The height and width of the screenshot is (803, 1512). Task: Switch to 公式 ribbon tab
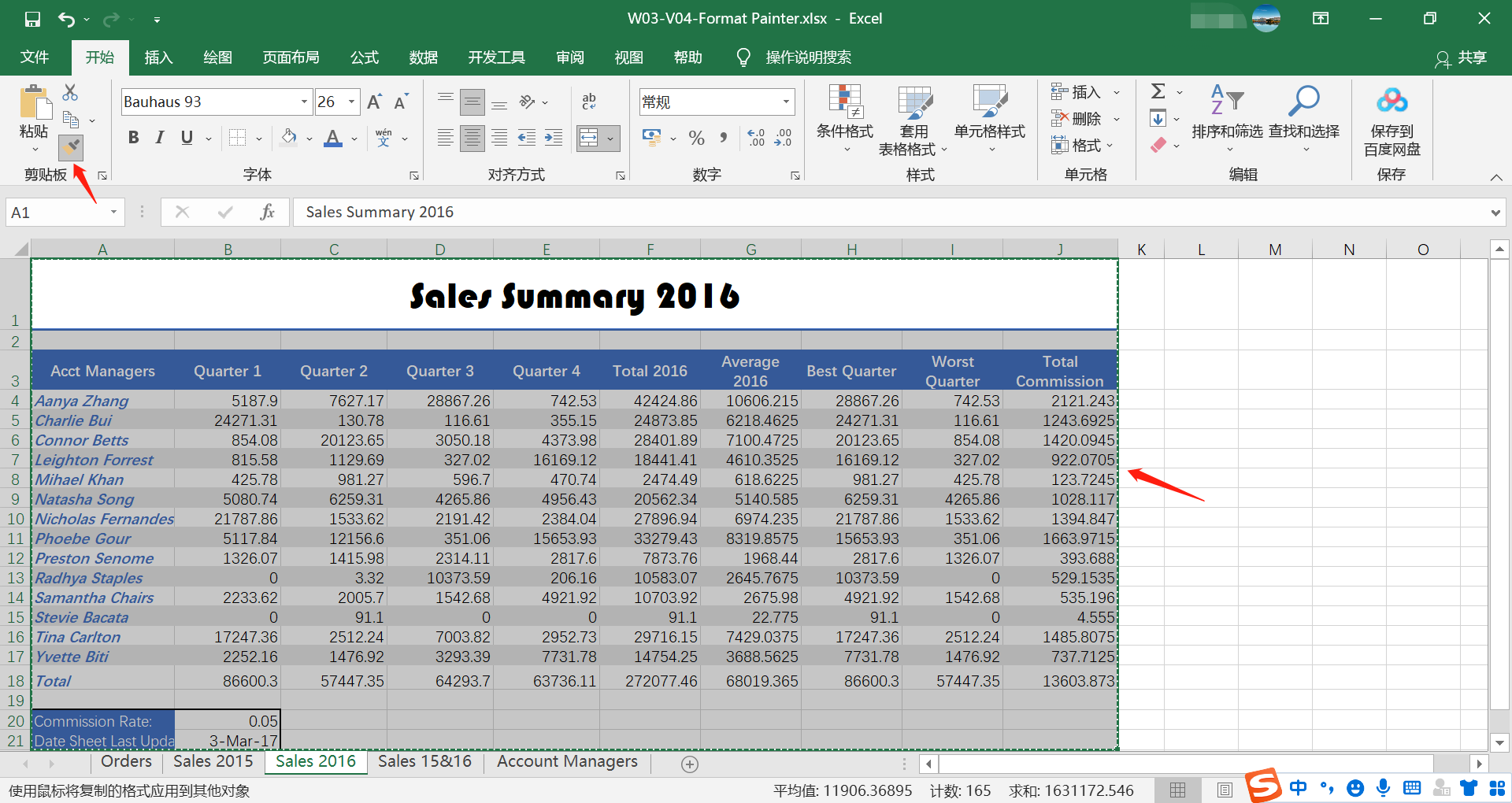(x=365, y=57)
